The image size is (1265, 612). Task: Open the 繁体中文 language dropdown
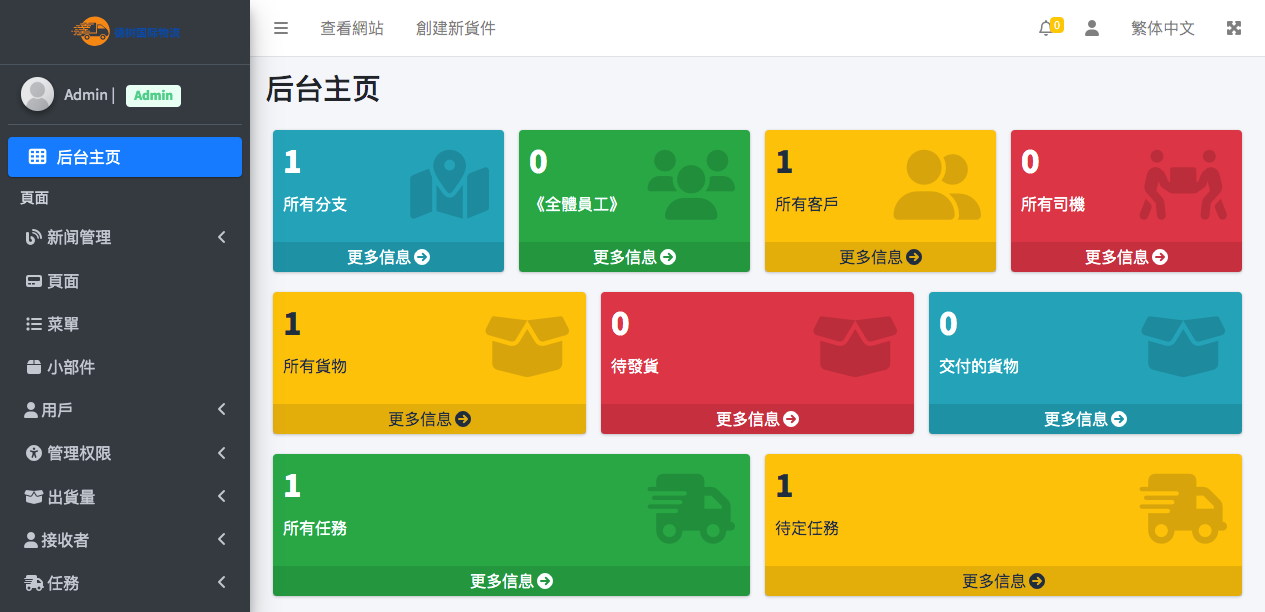coord(1162,29)
